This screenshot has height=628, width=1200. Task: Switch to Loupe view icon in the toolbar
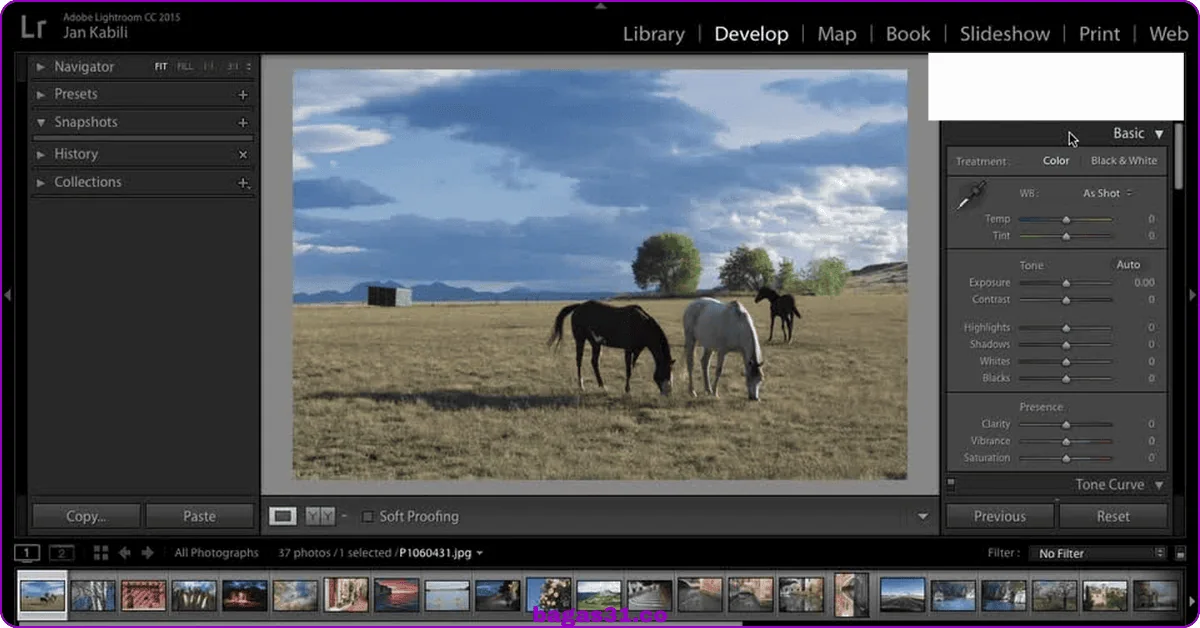283,516
